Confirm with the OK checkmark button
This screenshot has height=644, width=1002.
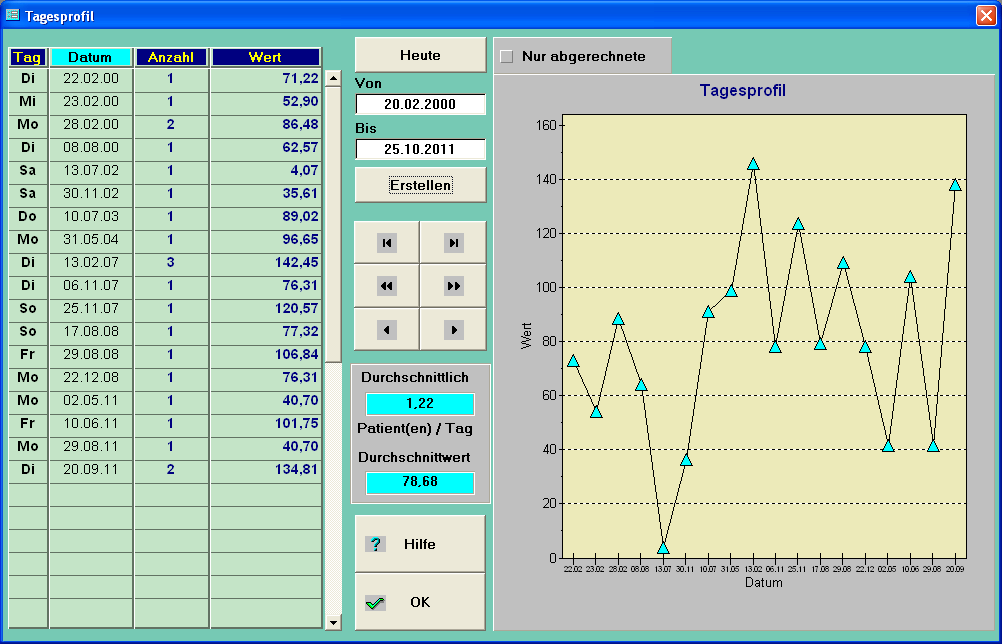coord(420,602)
